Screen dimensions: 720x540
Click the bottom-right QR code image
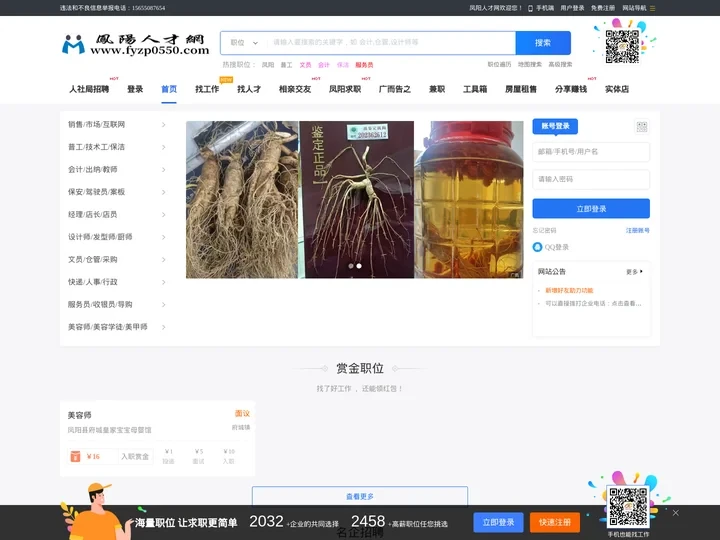pyautogui.click(x=628, y=507)
